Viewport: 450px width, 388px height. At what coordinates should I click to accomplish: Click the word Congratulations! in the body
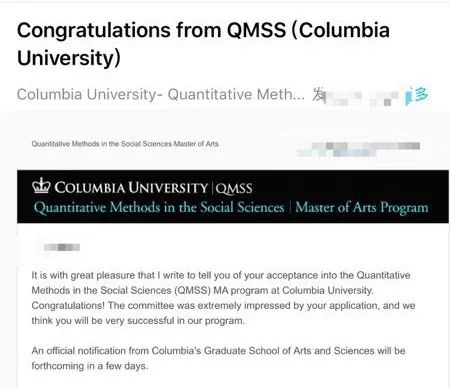tap(68, 306)
